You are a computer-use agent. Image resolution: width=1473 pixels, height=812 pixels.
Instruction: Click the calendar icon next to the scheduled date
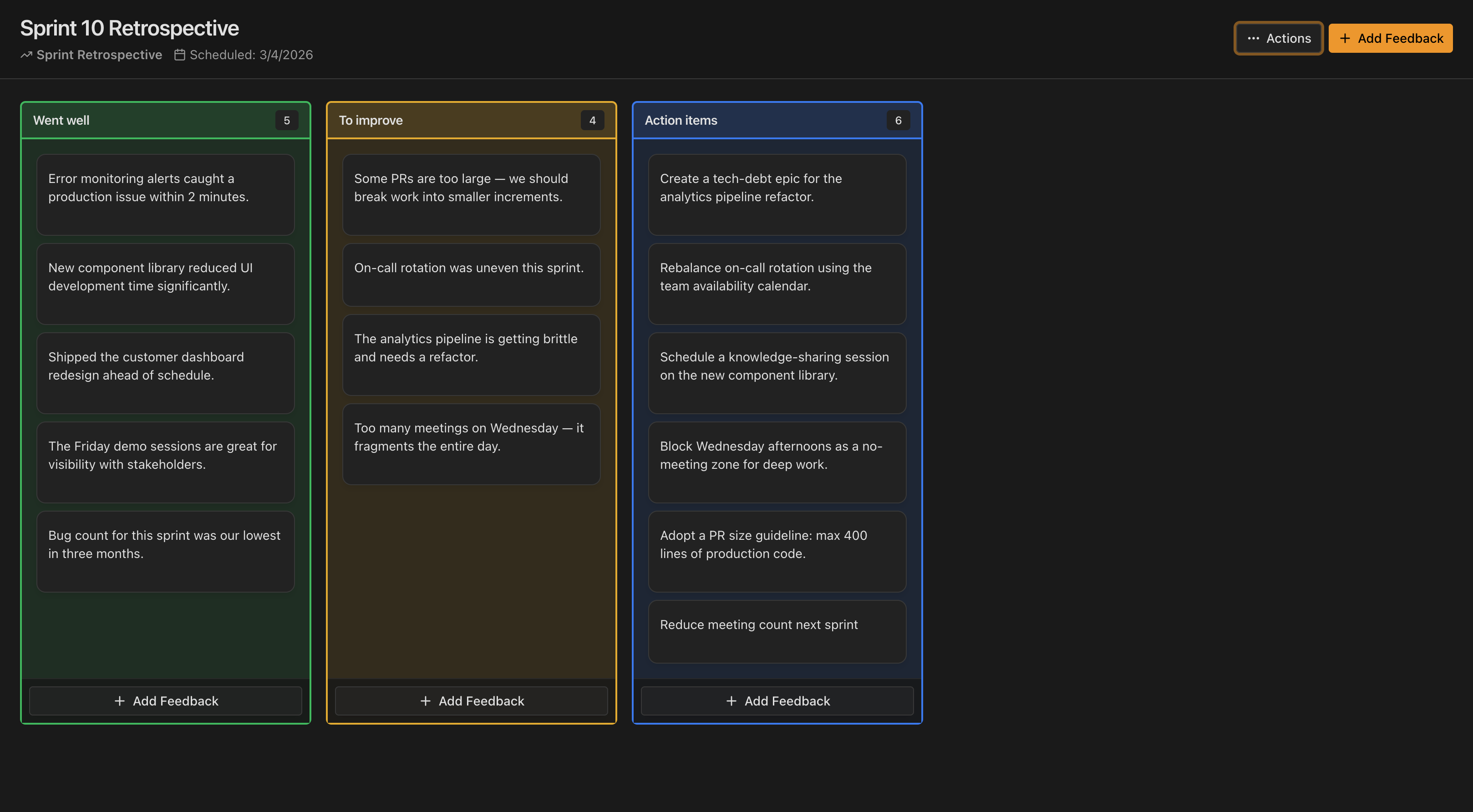pyautogui.click(x=180, y=54)
